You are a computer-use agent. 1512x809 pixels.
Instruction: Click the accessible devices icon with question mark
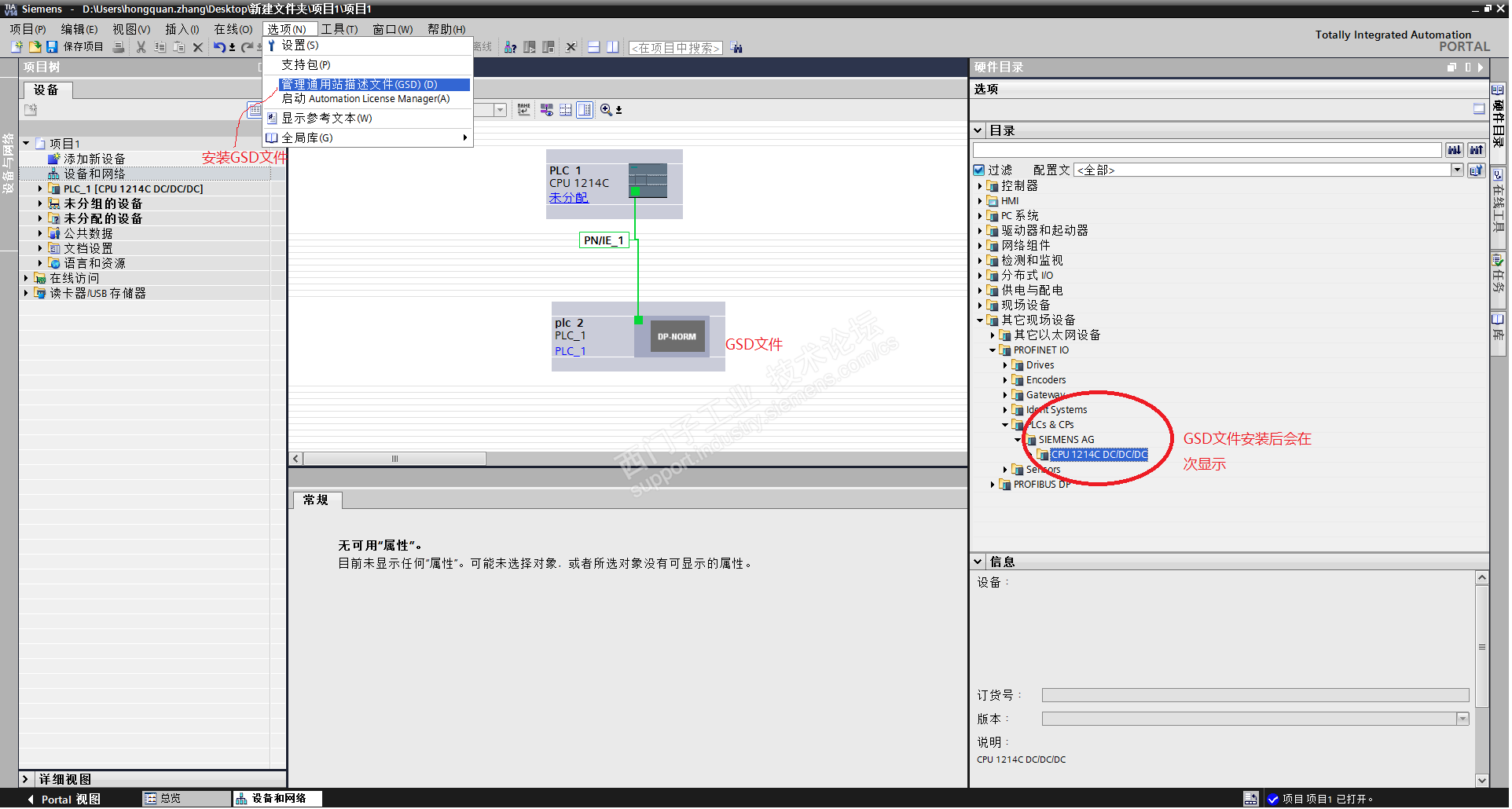(x=510, y=47)
